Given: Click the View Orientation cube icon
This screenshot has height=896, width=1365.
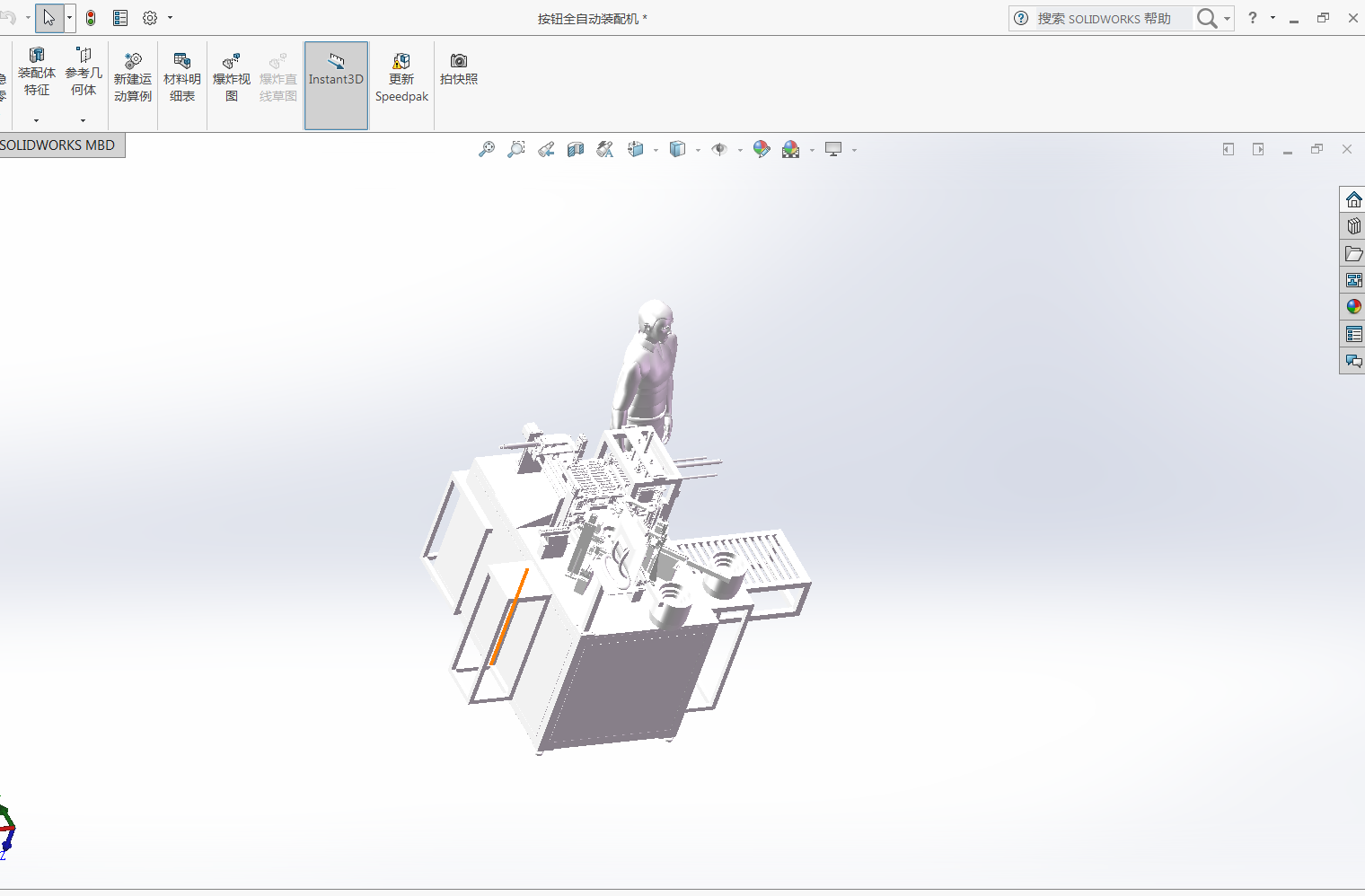Looking at the screenshot, I should (636, 149).
